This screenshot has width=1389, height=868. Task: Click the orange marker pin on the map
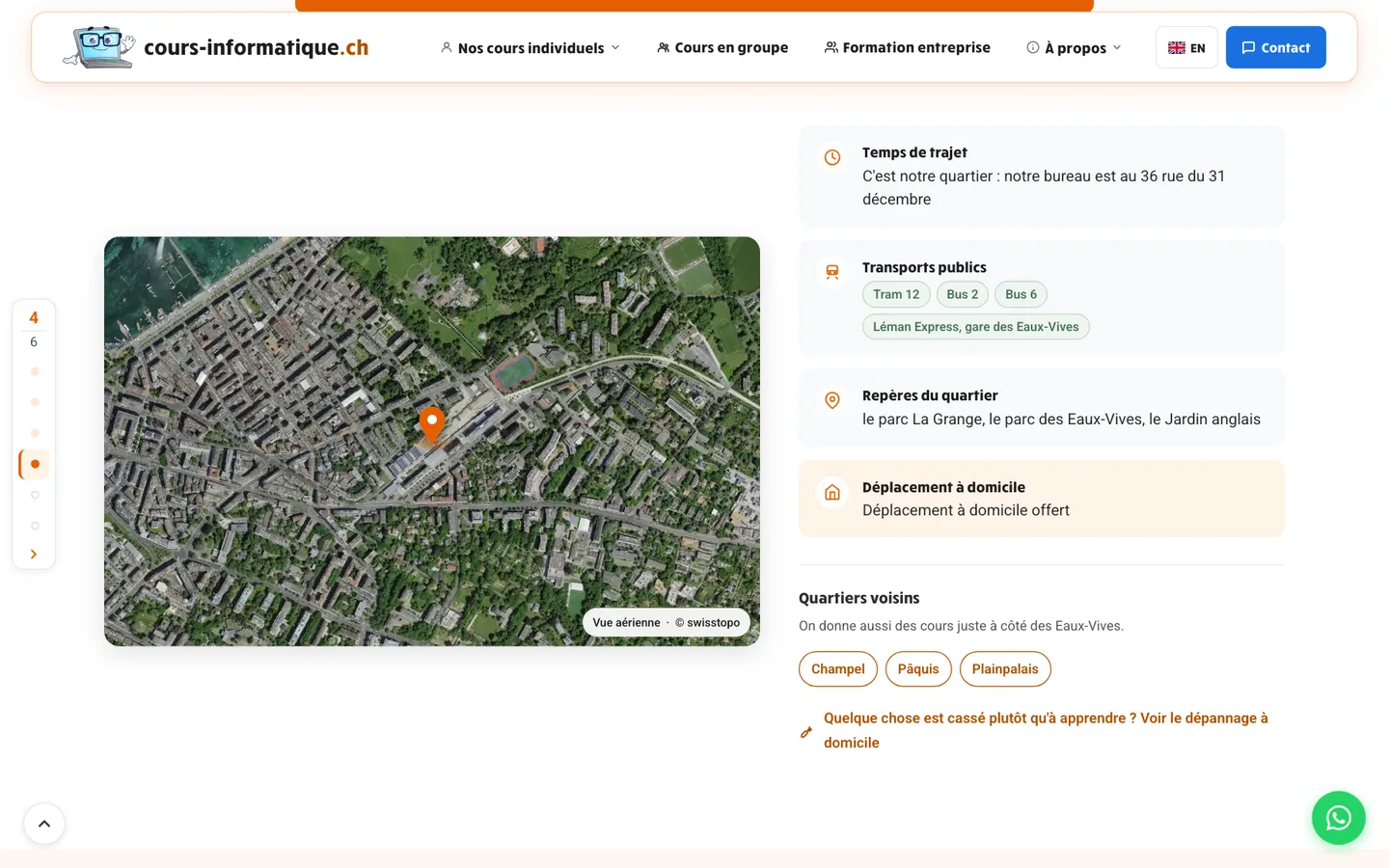tap(432, 425)
